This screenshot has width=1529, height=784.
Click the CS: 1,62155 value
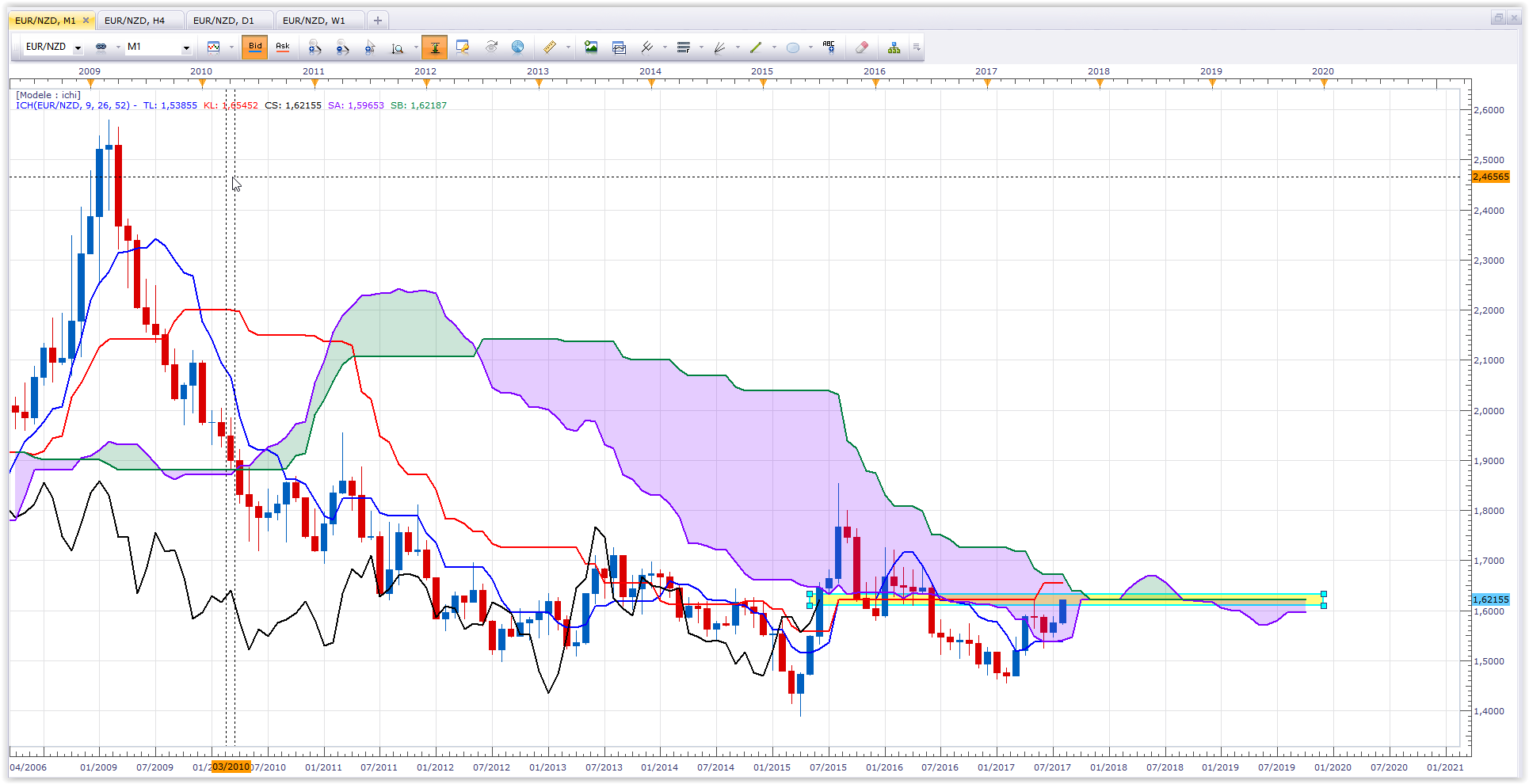(293, 105)
